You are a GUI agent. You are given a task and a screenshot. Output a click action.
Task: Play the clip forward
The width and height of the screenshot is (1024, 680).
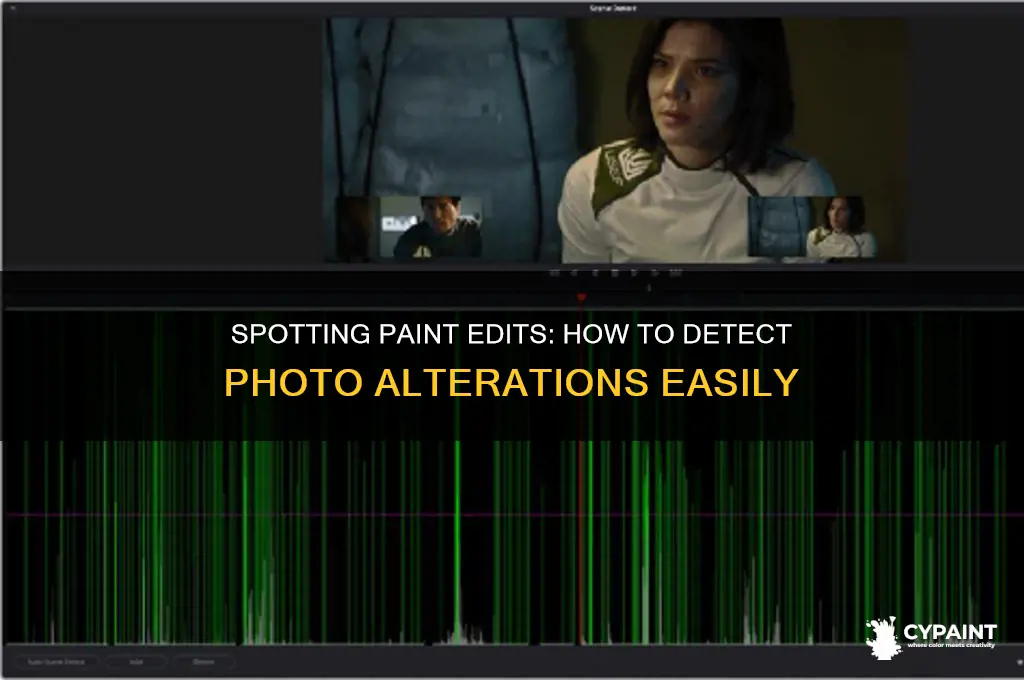(x=634, y=273)
